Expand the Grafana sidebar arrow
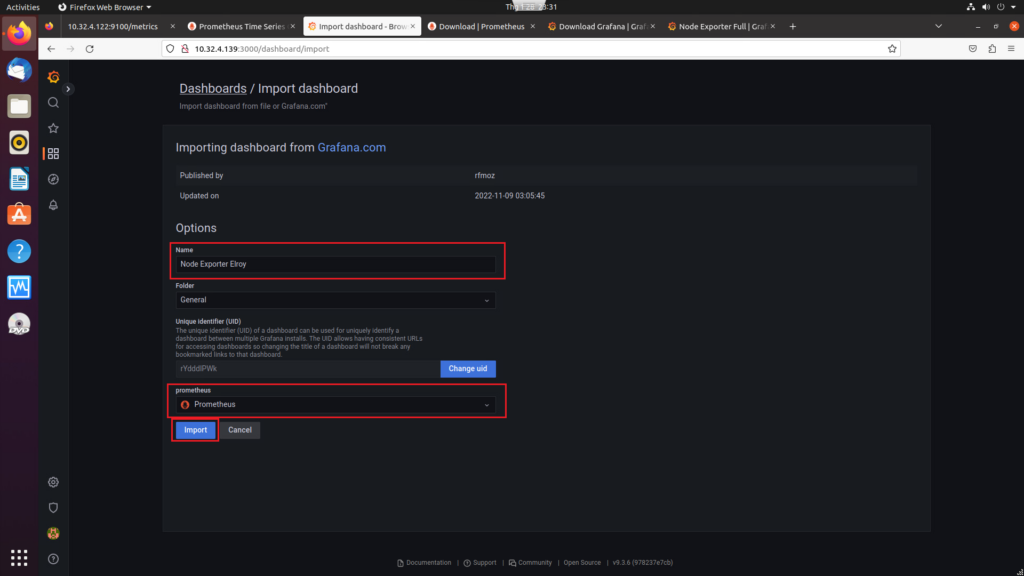The image size is (1024, 576). tap(68, 89)
